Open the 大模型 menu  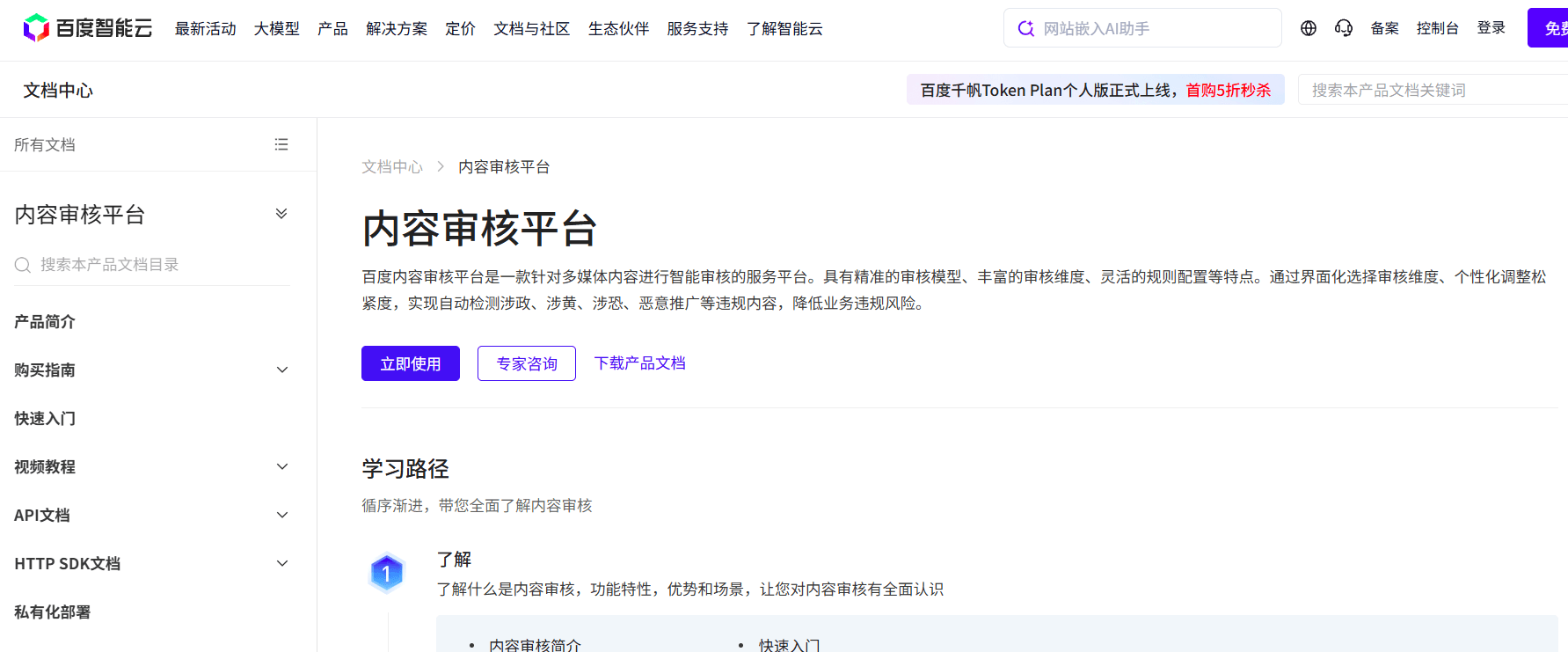277,29
